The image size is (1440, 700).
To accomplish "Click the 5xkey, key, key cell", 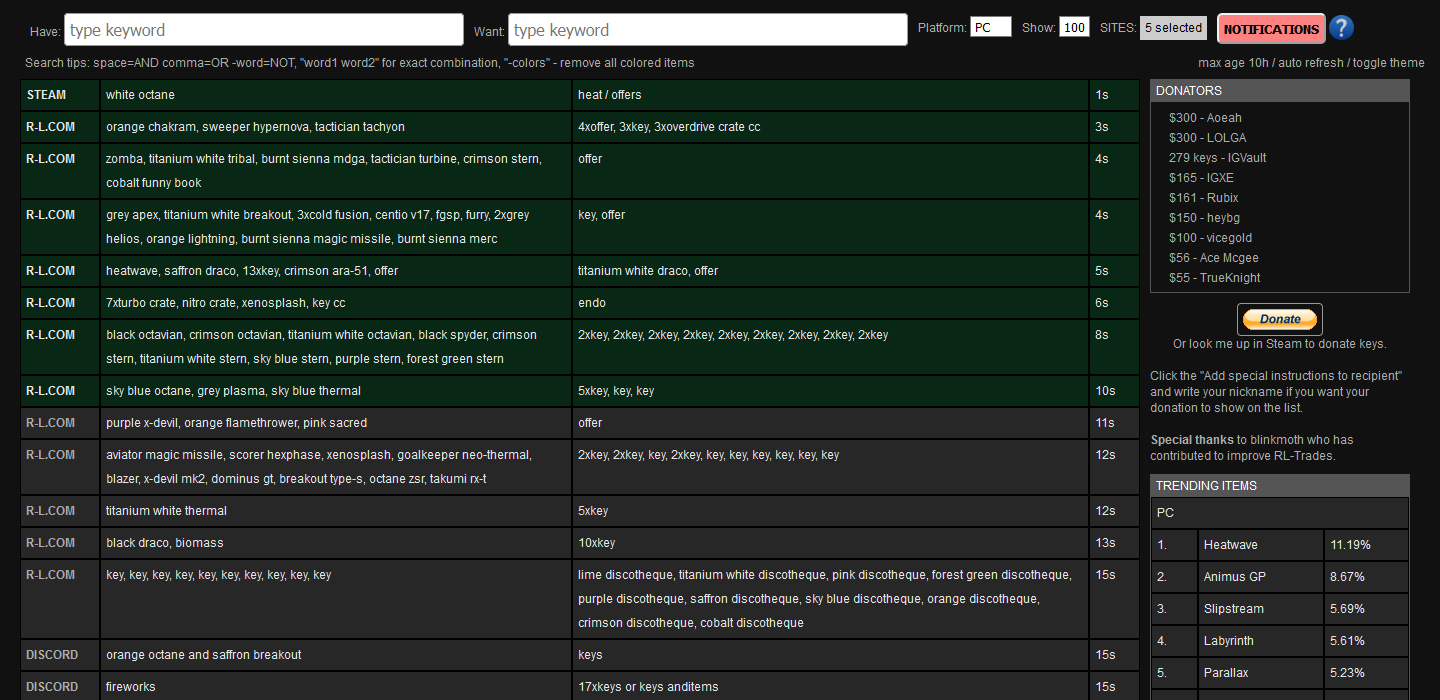I will (x=831, y=391).
